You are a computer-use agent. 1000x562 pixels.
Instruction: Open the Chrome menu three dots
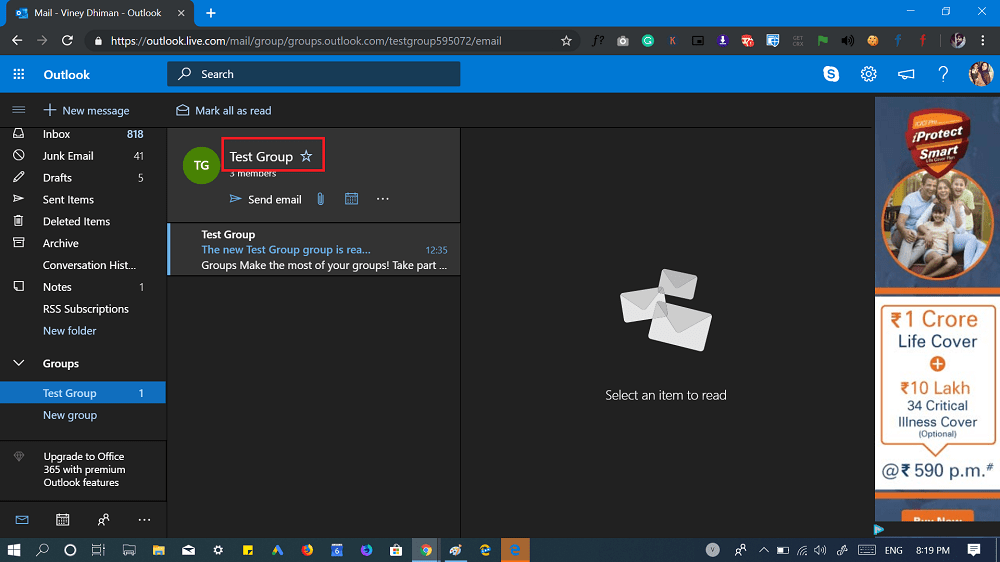(x=983, y=41)
